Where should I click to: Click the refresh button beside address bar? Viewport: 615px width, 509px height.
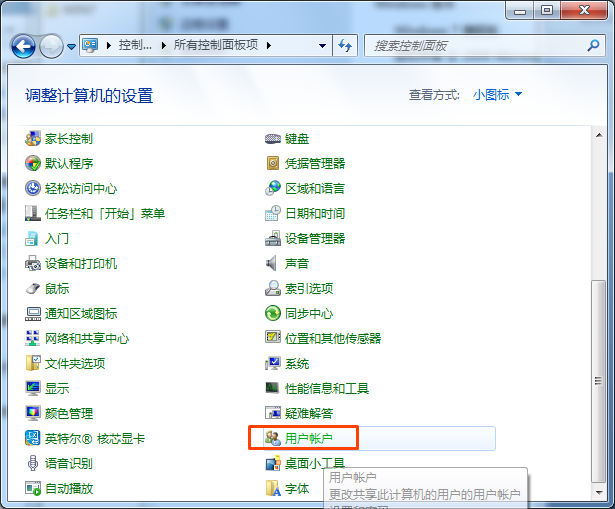tap(346, 46)
